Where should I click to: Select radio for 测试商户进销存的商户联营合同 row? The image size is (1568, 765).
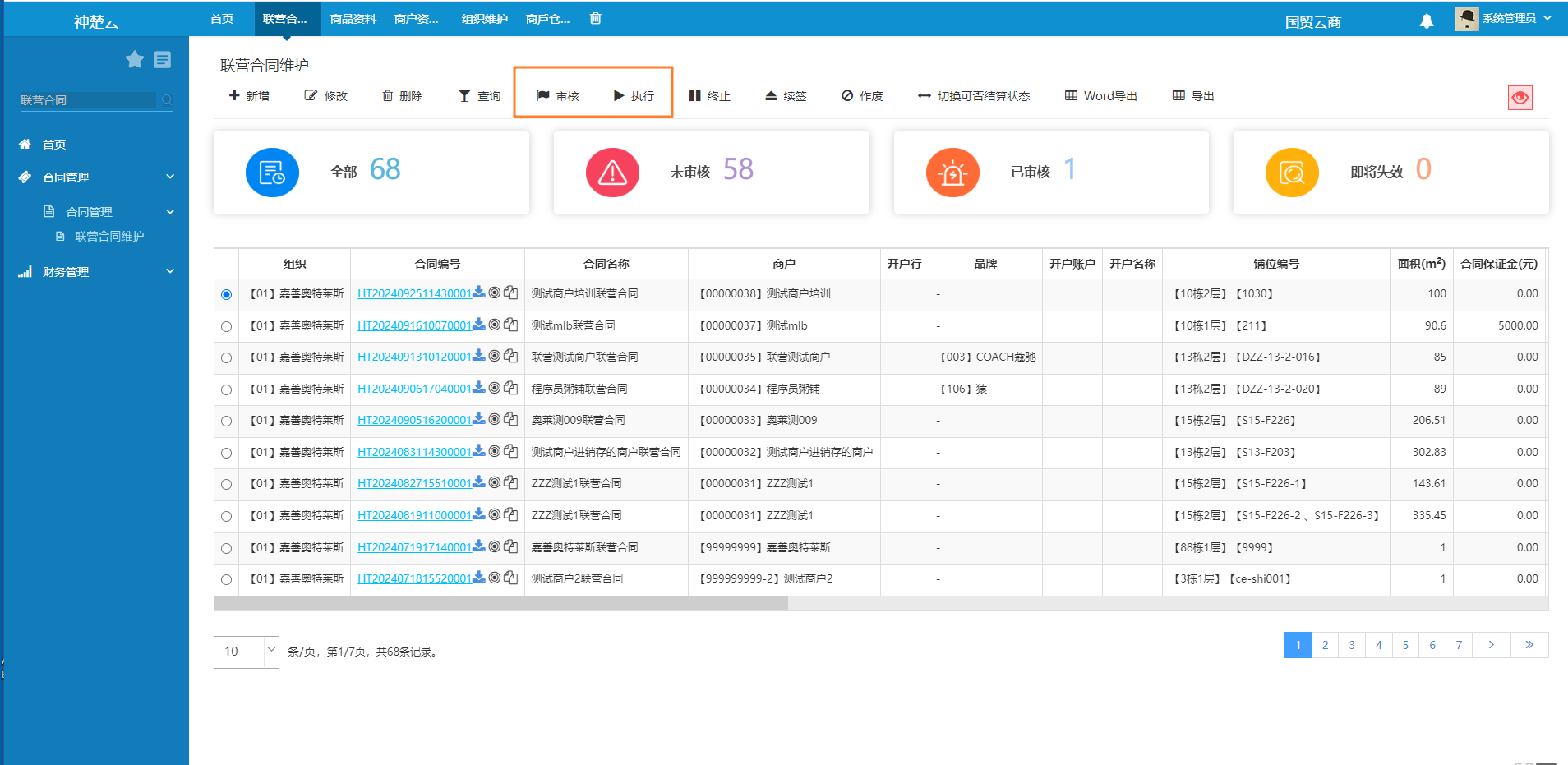(x=227, y=453)
